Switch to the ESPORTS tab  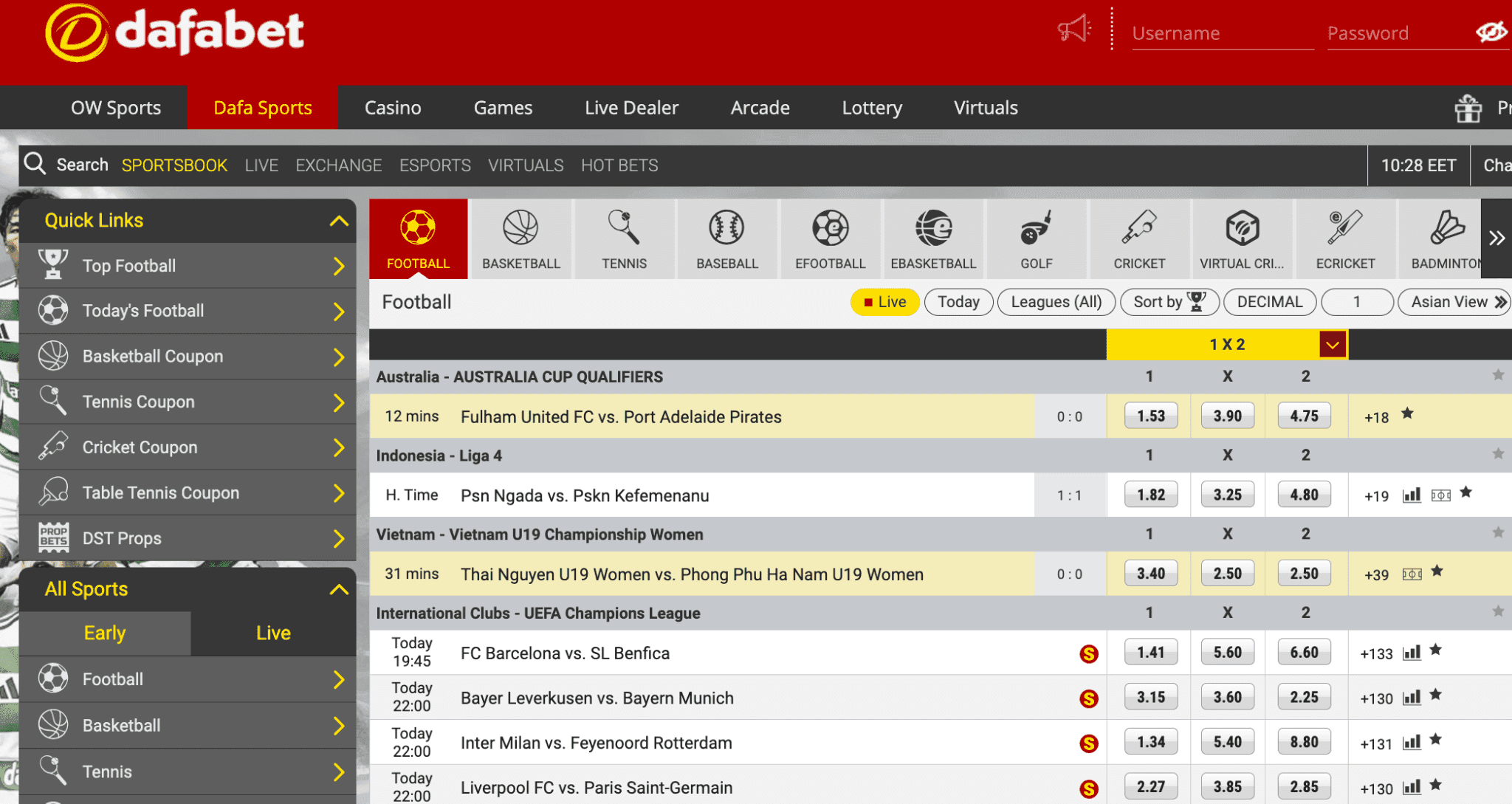[435, 165]
